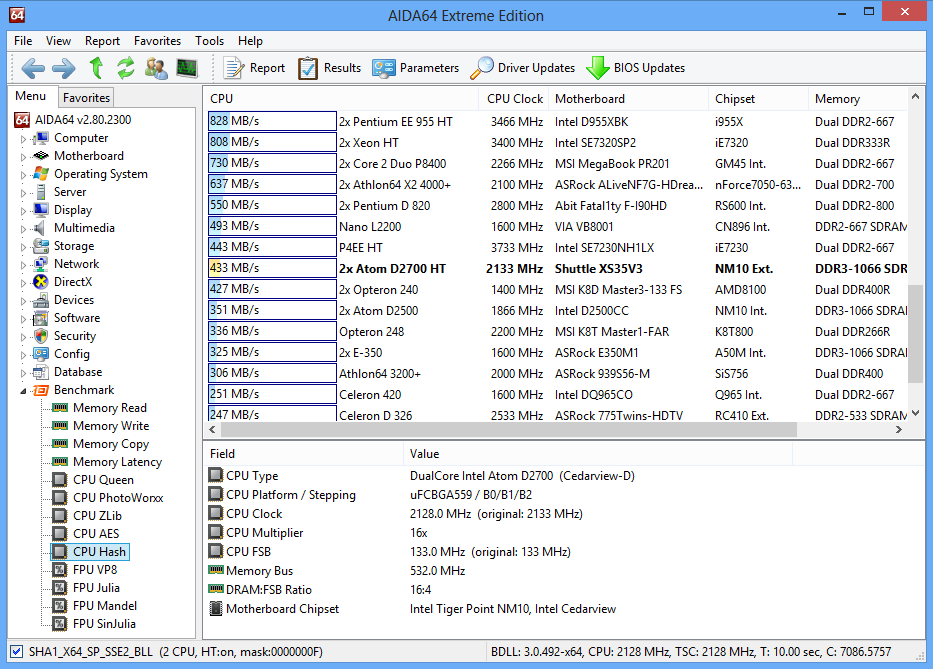Click the green monitor graph toolbar icon

187,68
